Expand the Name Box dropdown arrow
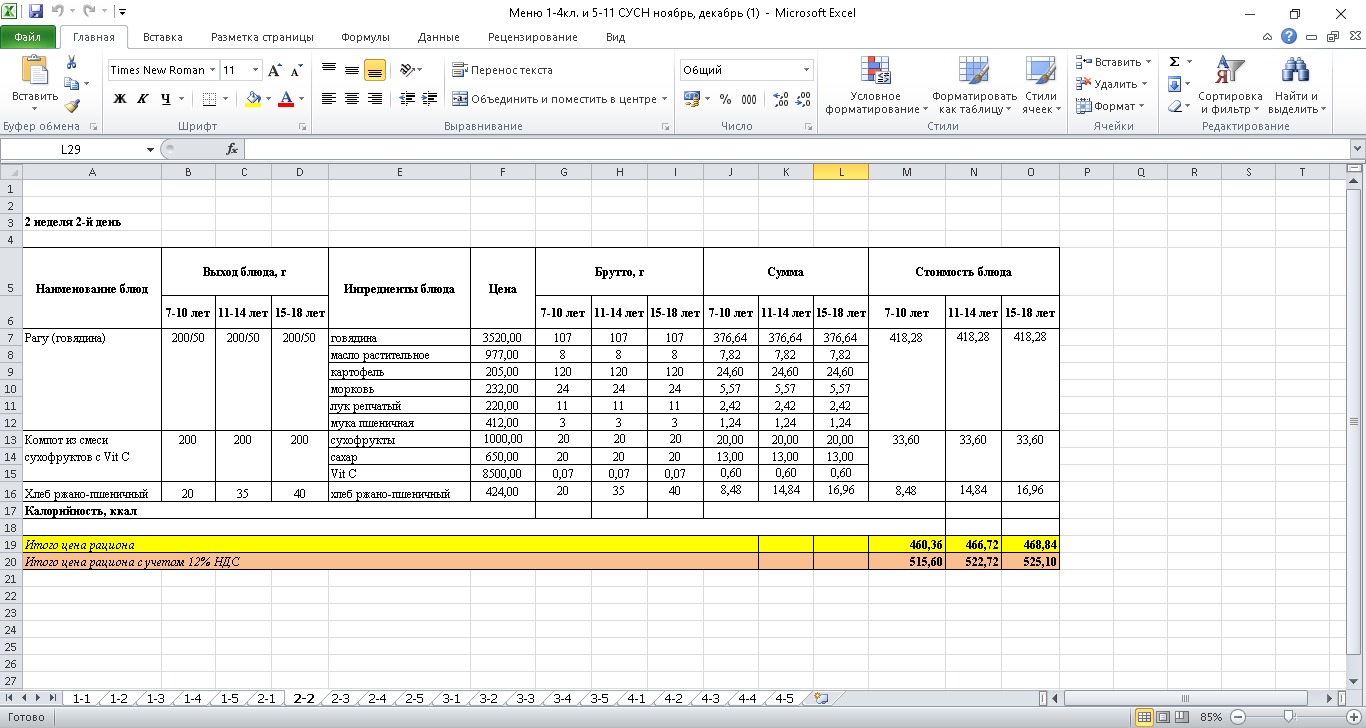1366x728 pixels. 150,149
